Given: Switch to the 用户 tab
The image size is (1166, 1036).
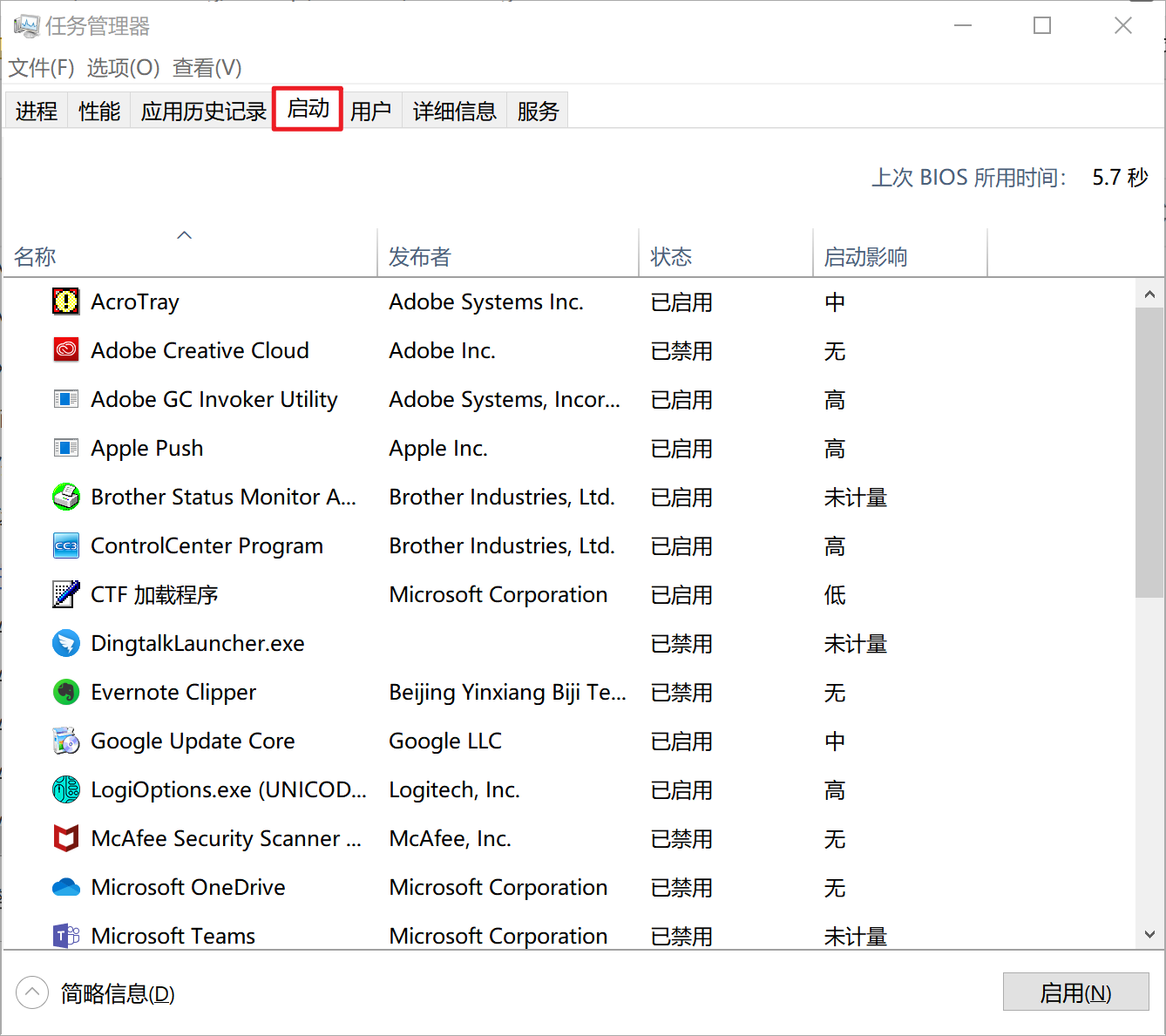Looking at the screenshot, I should (371, 111).
